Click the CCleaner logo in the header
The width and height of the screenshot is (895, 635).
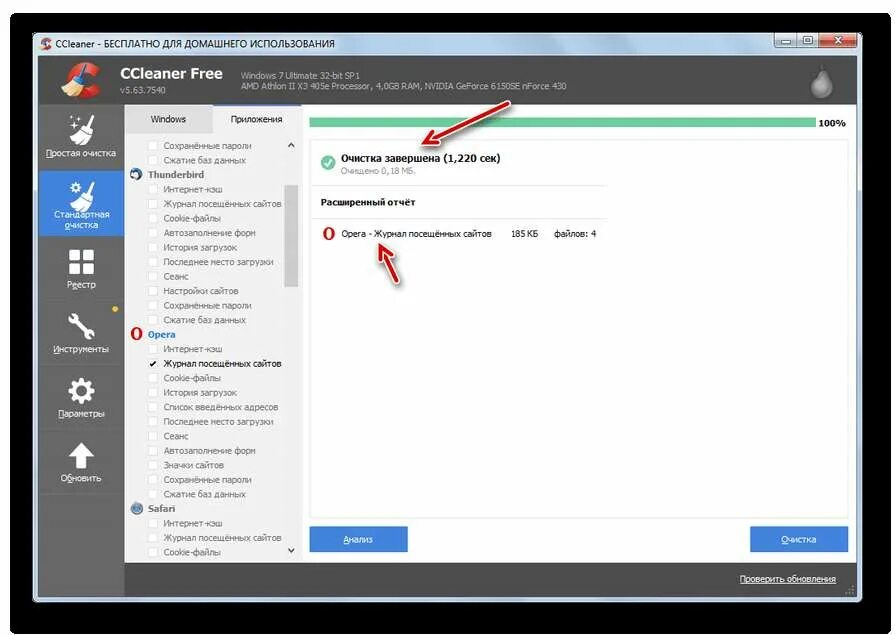(x=82, y=79)
